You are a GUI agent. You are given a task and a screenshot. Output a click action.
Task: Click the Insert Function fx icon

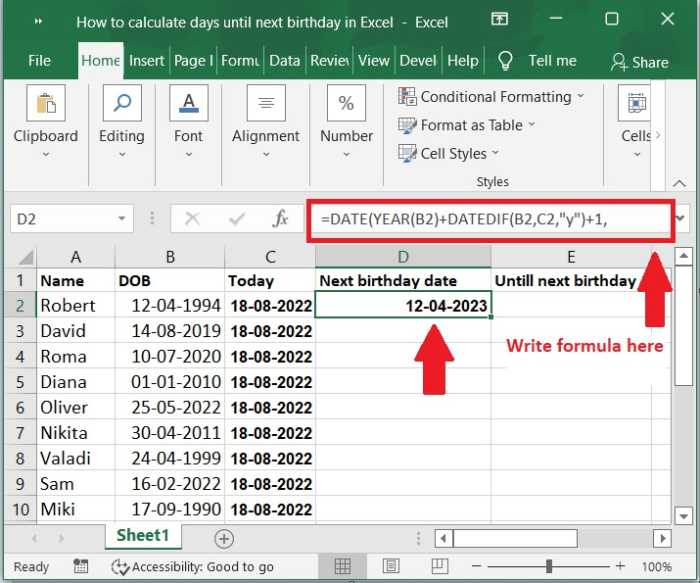281,218
